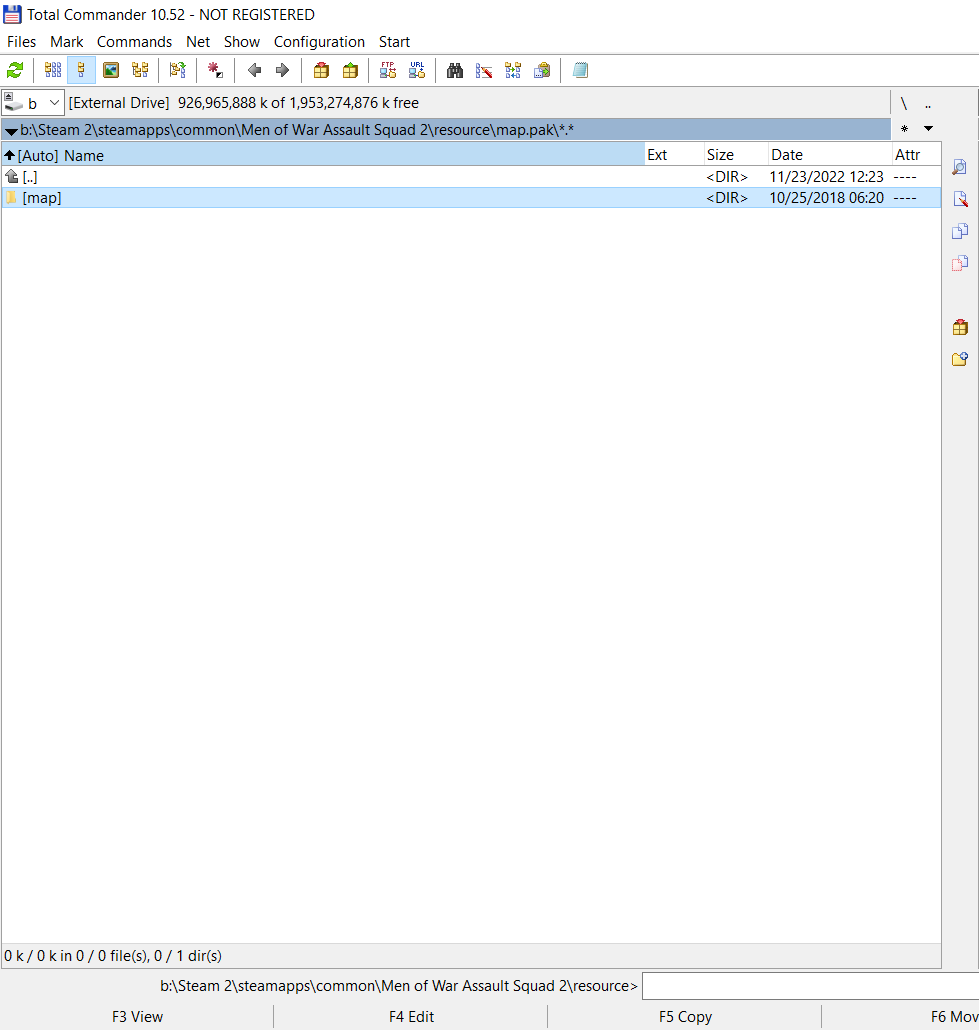979x1030 pixels.
Task: Click the date 11/23/2022 12:23 cell
Action: [x=827, y=177]
